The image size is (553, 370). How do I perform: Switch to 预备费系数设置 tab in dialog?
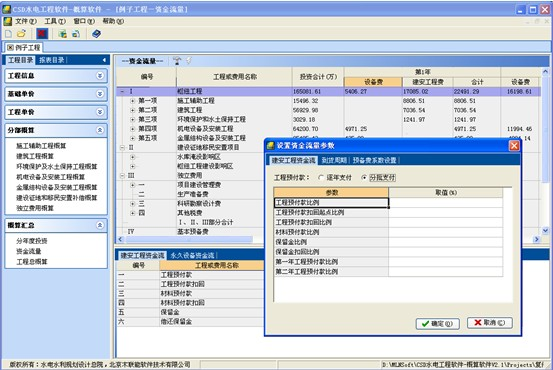coord(375,160)
